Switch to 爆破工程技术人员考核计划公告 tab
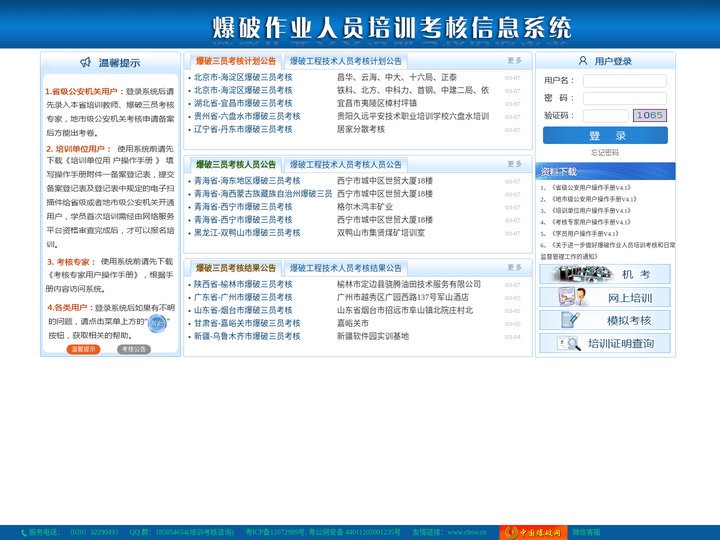This screenshot has height=540, width=720. pyautogui.click(x=345, y=61)
